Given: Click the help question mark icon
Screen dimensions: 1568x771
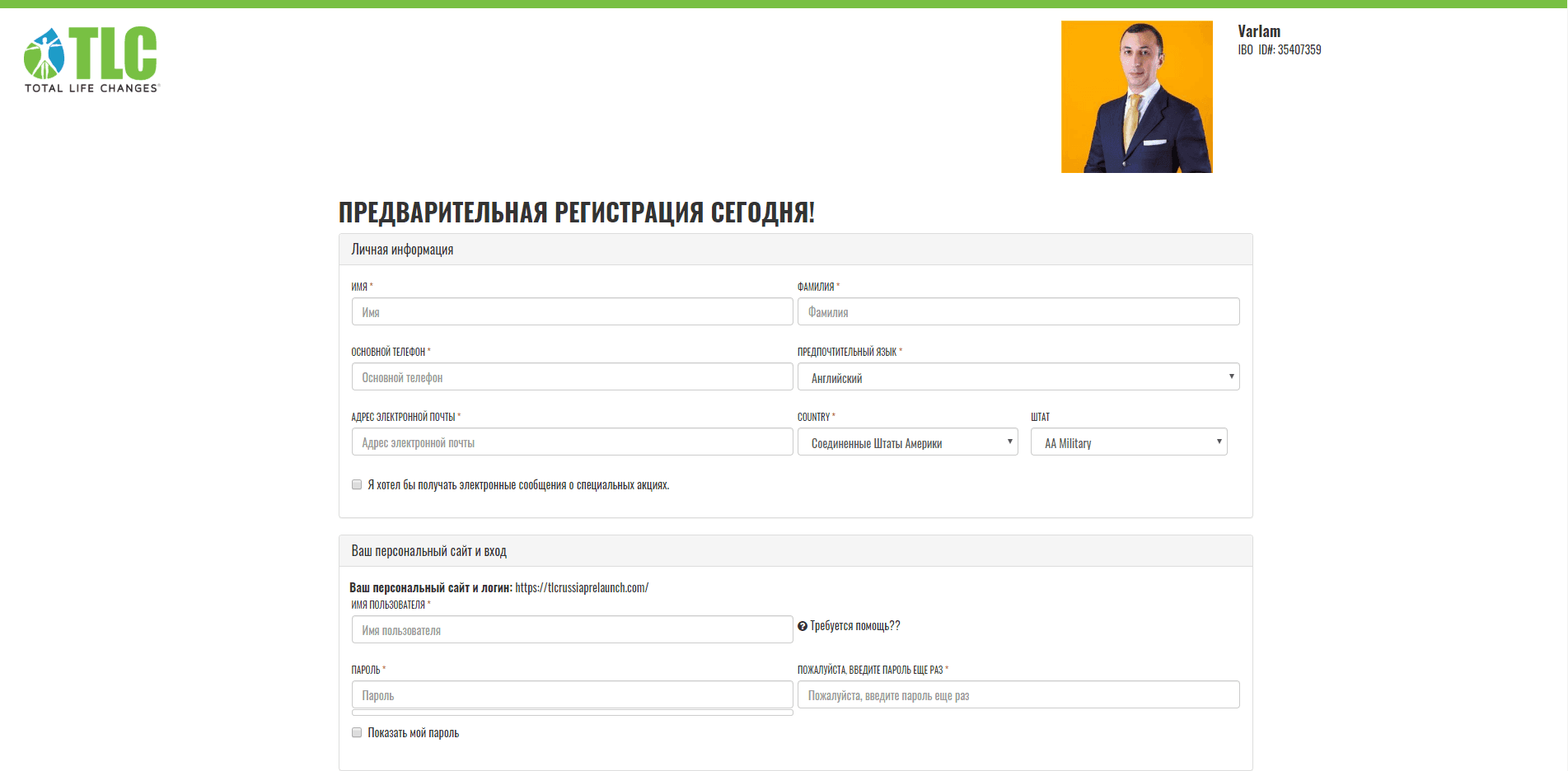Looking at the screenshot, I should [x=803, y=626].
